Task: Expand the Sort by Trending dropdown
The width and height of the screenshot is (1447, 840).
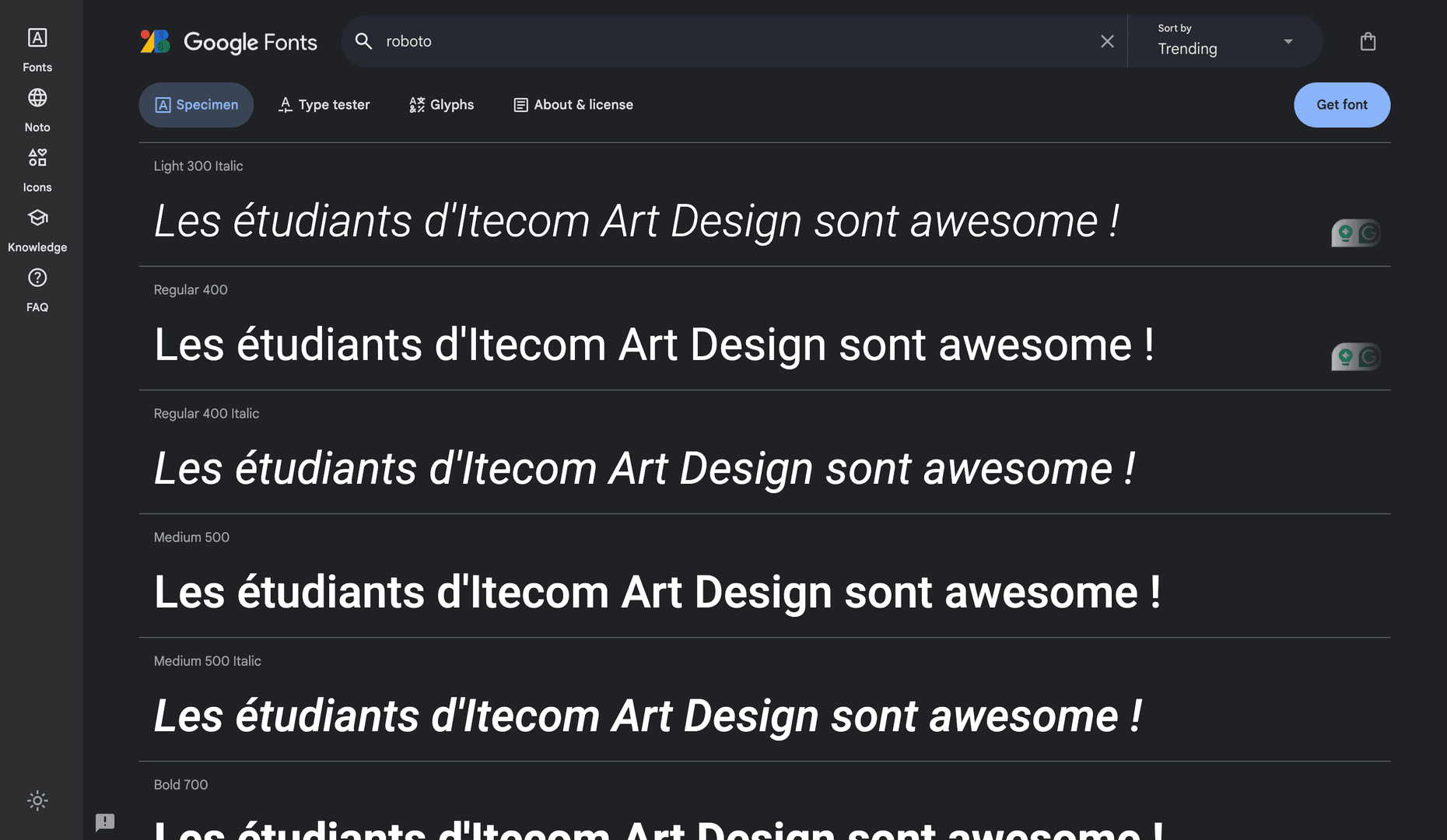Action: [1225, 41]
